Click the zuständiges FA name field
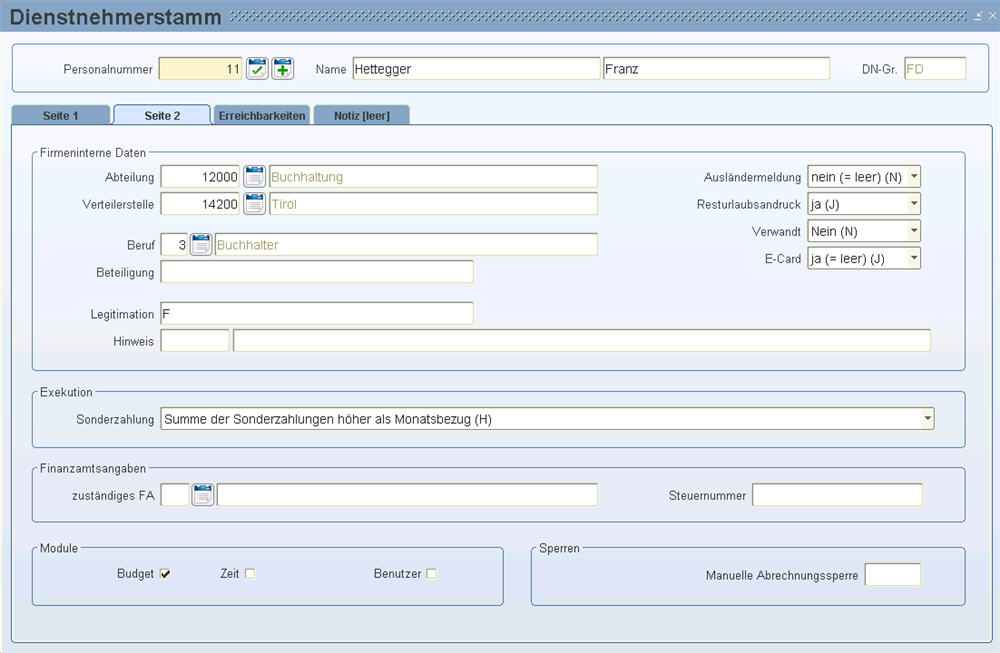The height and width of the screenshot is (653, 1000). tap(407, 495)
